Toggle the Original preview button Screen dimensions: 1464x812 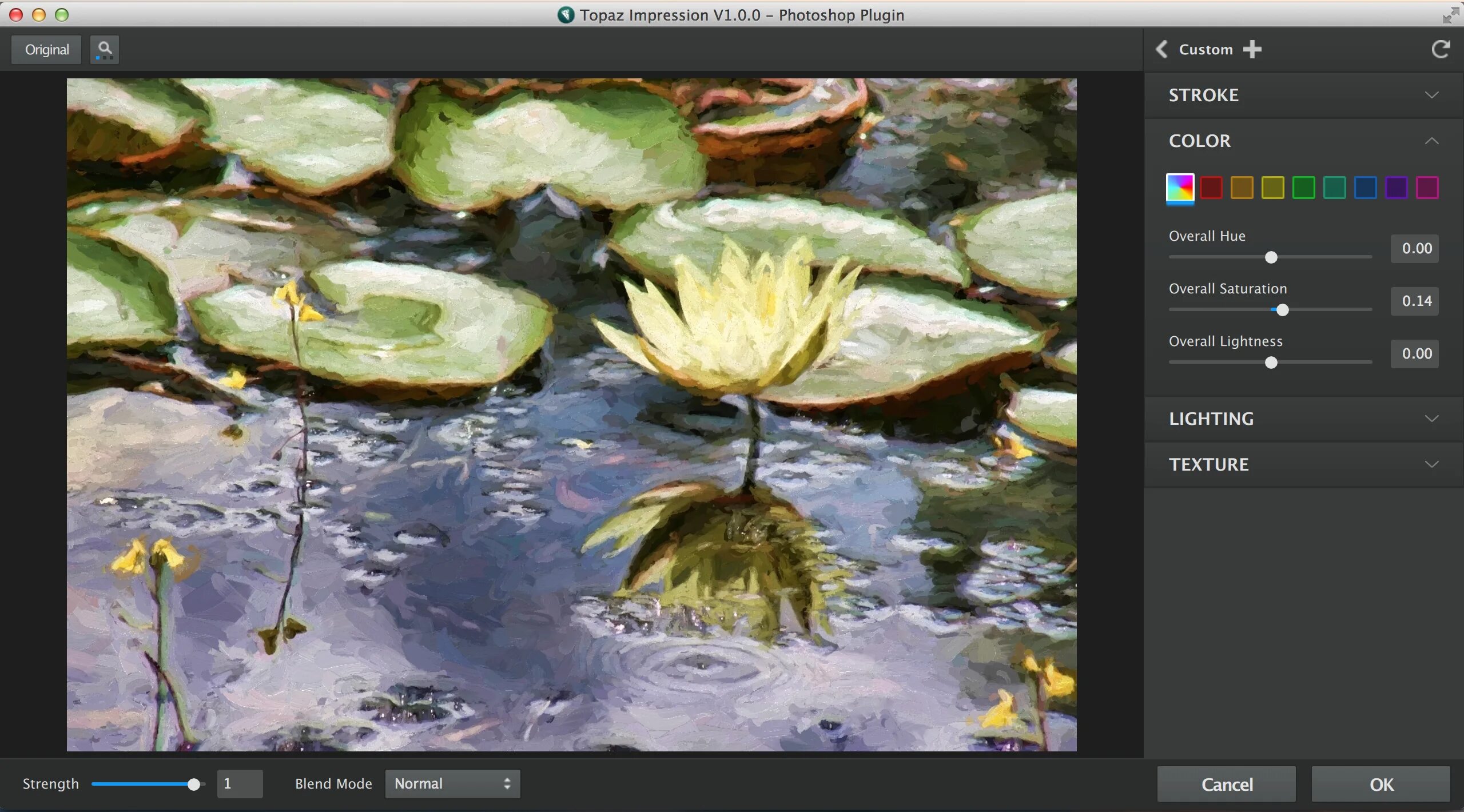(47, 50)
